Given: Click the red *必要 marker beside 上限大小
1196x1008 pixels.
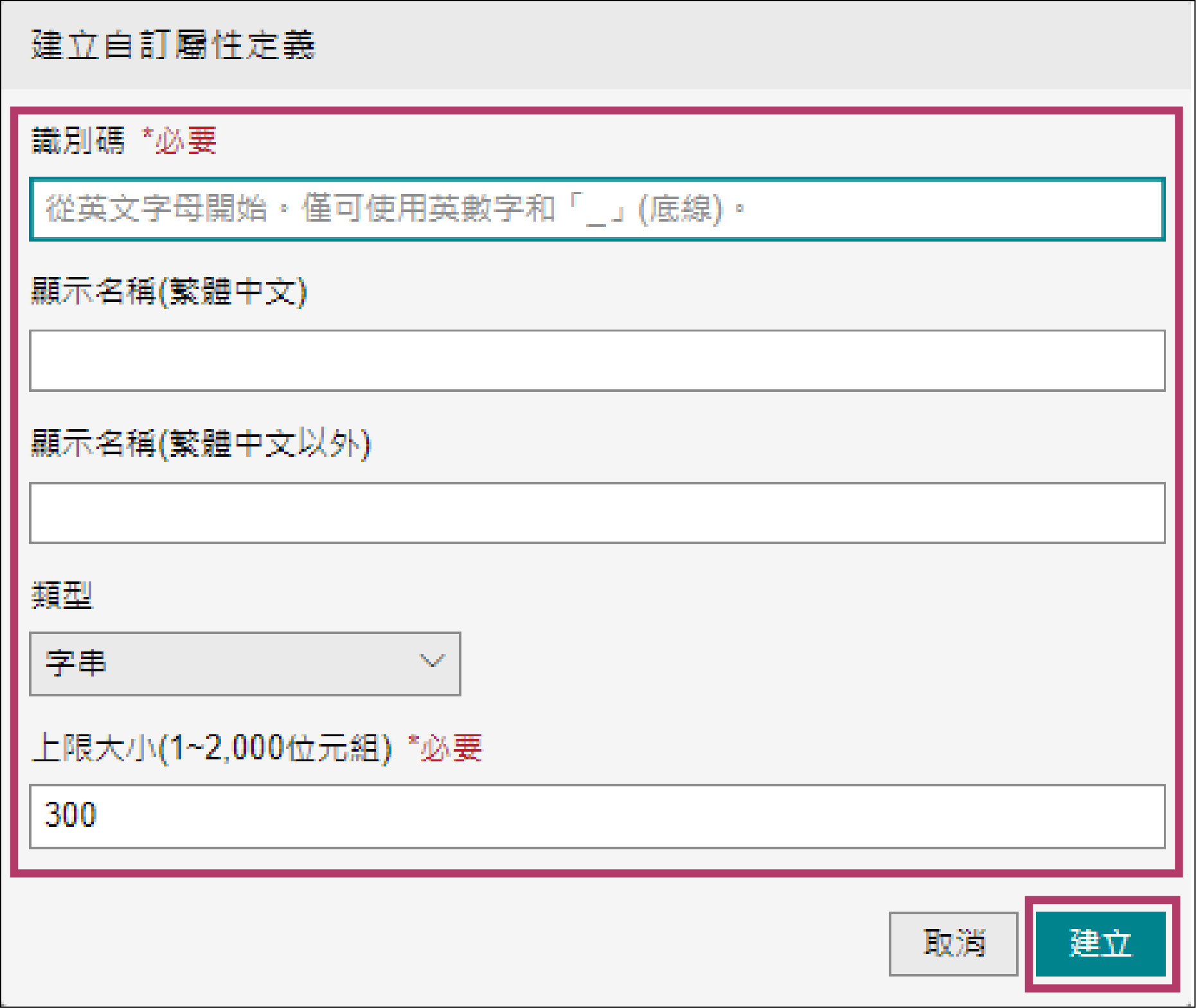Looking at the screenshot, I should (445, 748).
